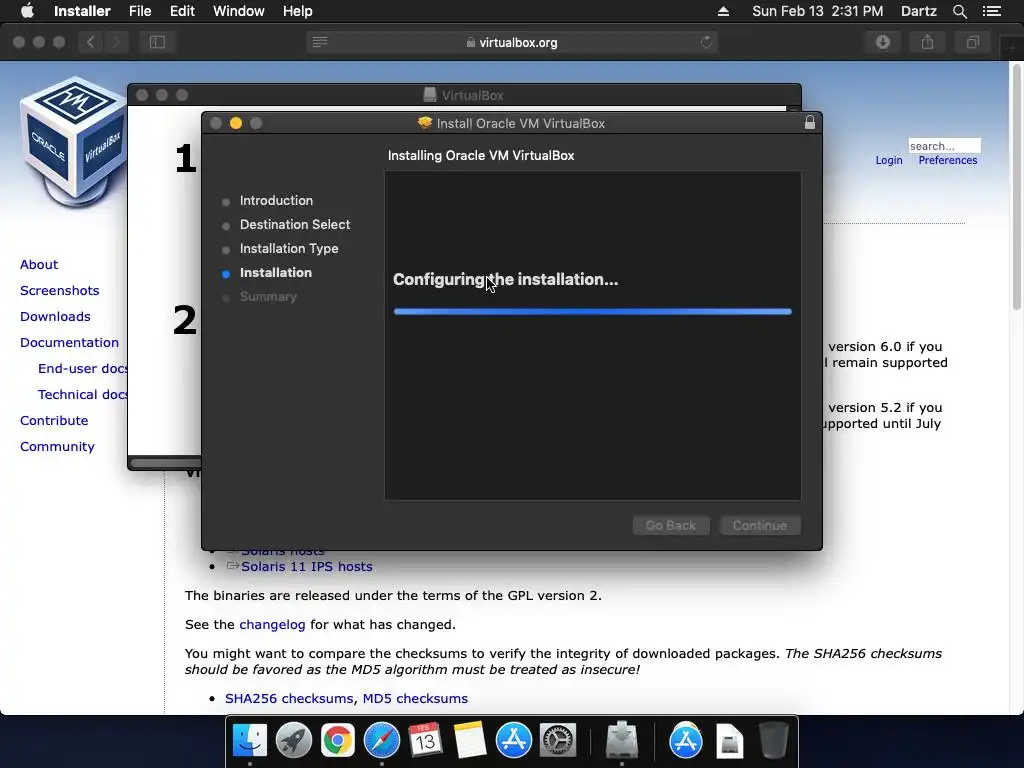Open App Store from the Dock
This screenshot has width=1024, height=768.
pyautogui.click(x=513, y=741)
